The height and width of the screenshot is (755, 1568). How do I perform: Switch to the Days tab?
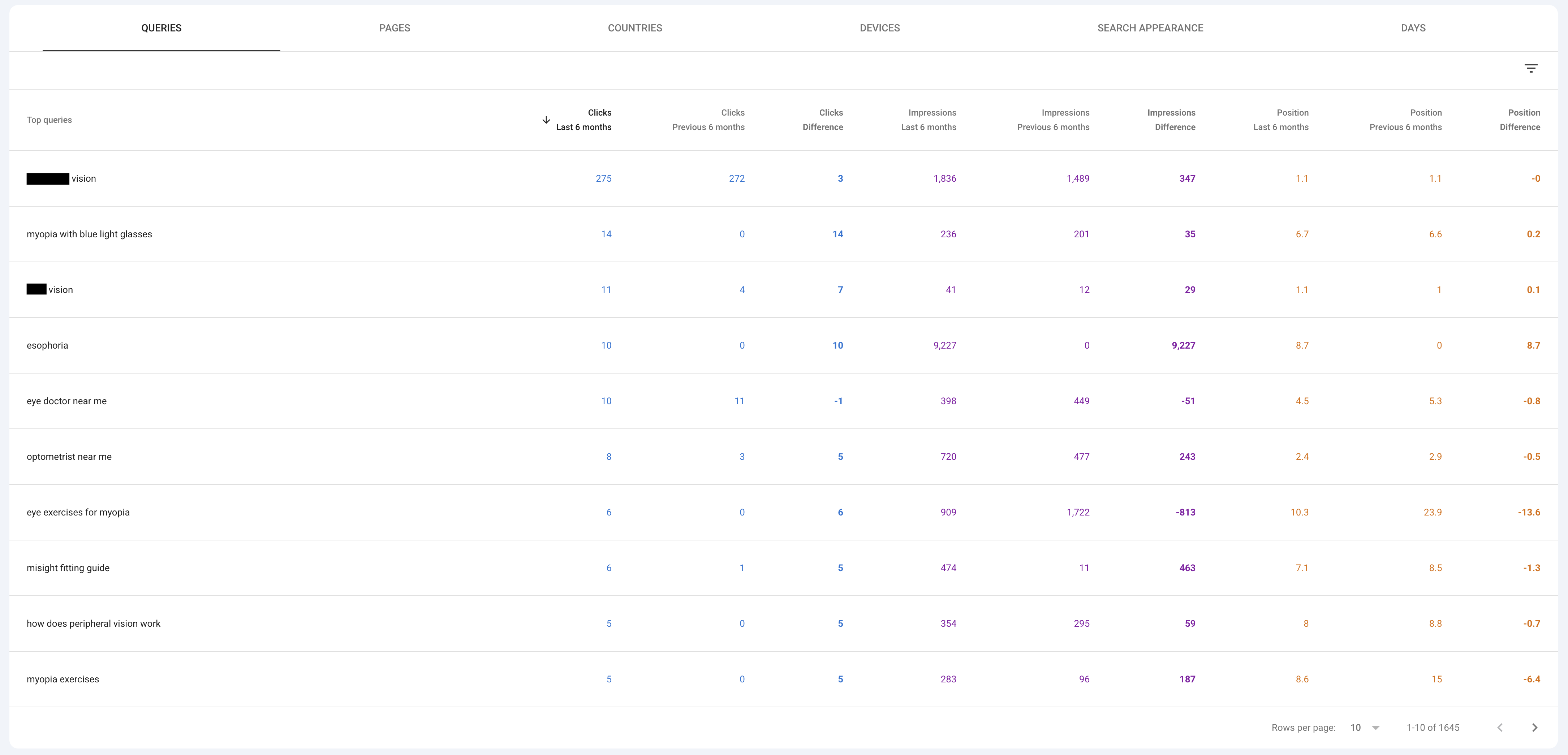click(x=1413, y=28)
